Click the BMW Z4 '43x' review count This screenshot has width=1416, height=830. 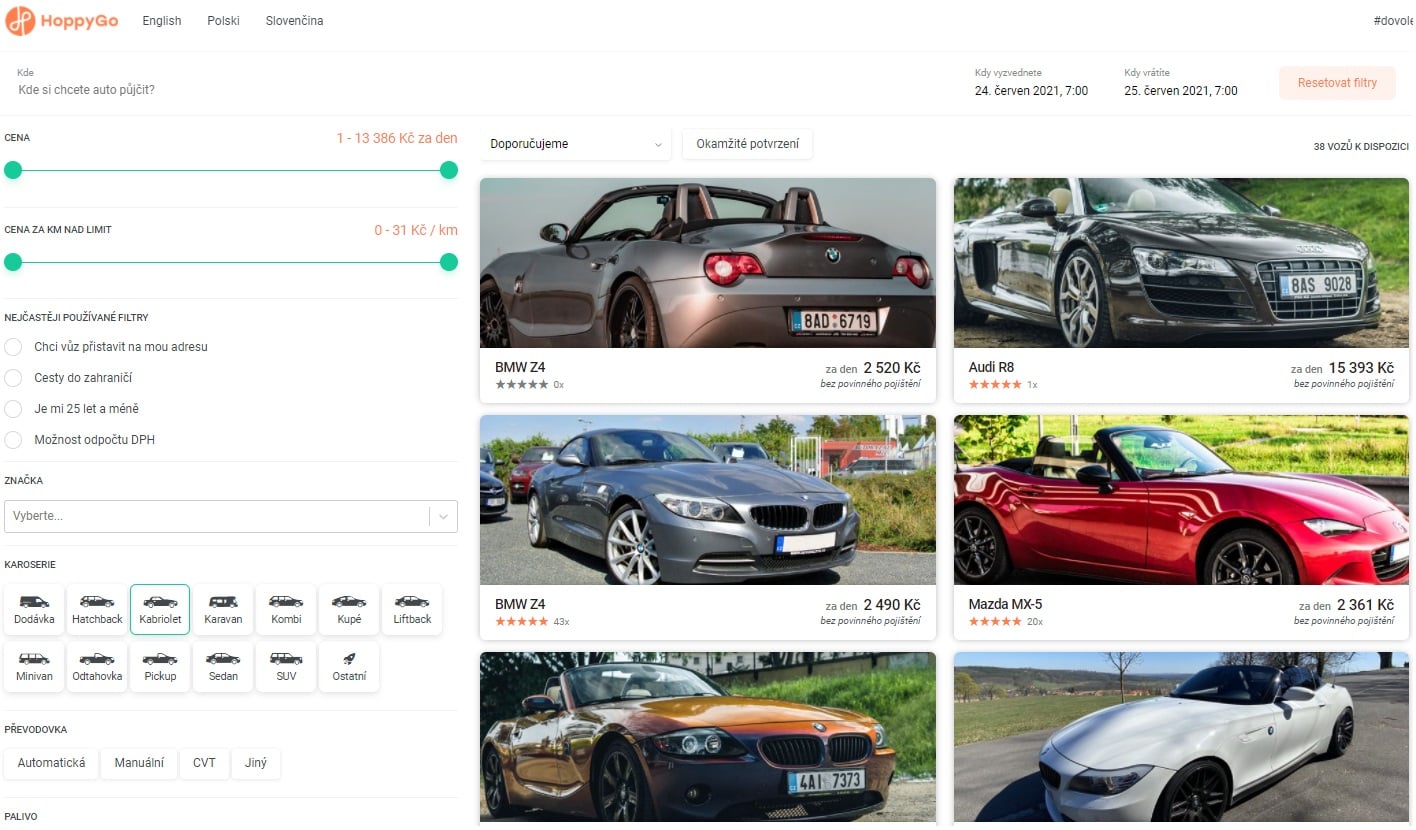tap(561, 622)
